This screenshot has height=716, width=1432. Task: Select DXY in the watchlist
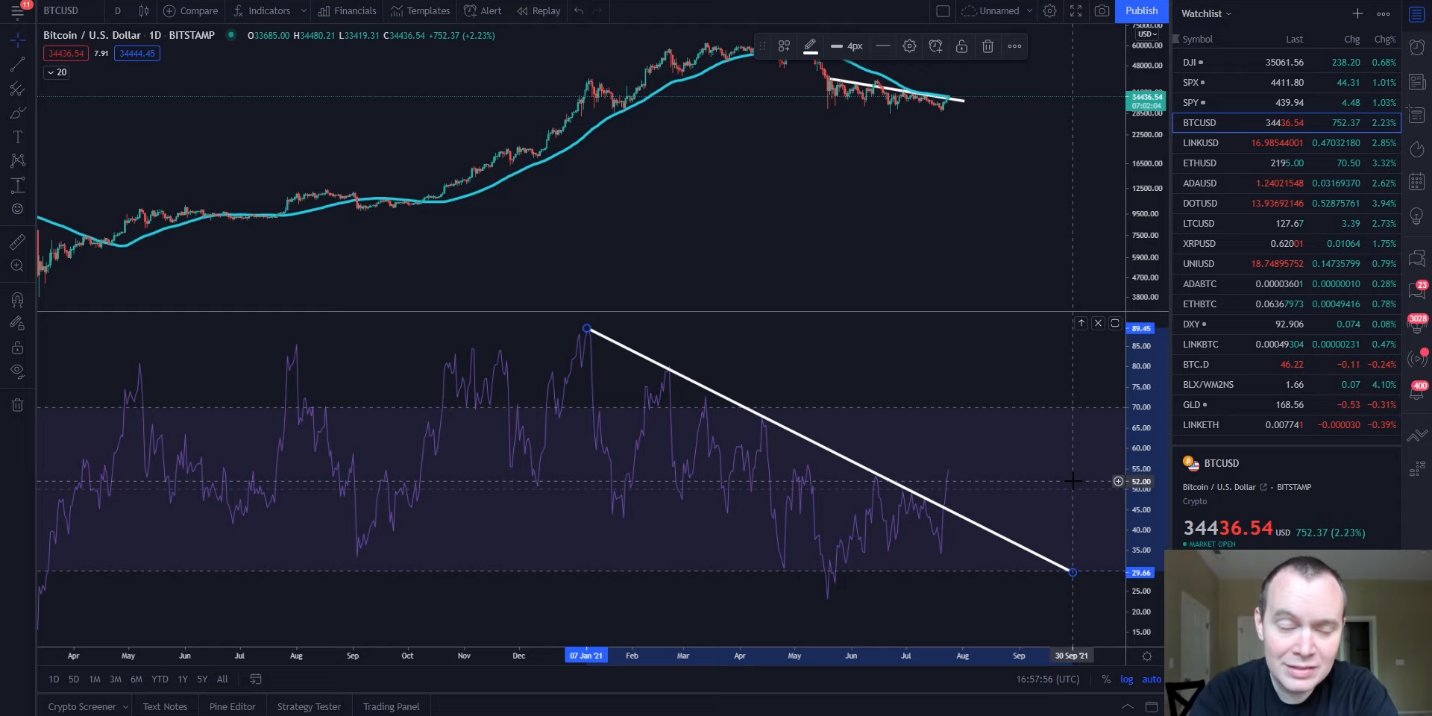[x=1286, y=324]
